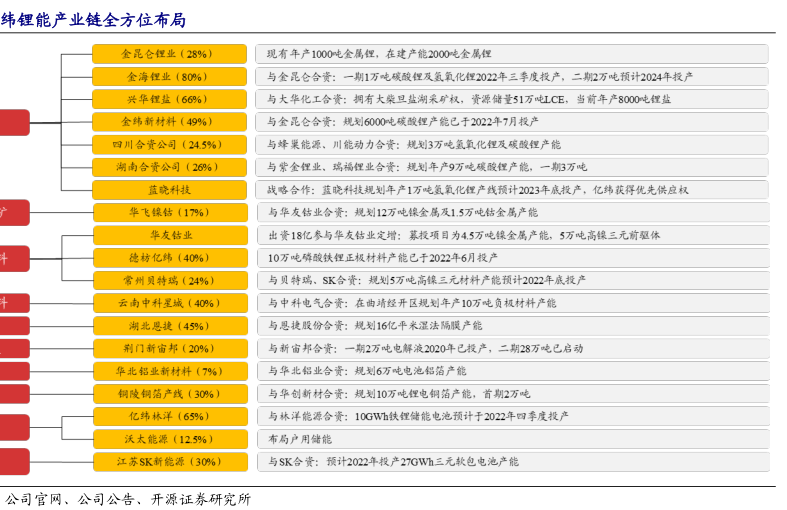
Task: Select the 德枋亿纬（40%）yellow box
Action: point(169,257)
